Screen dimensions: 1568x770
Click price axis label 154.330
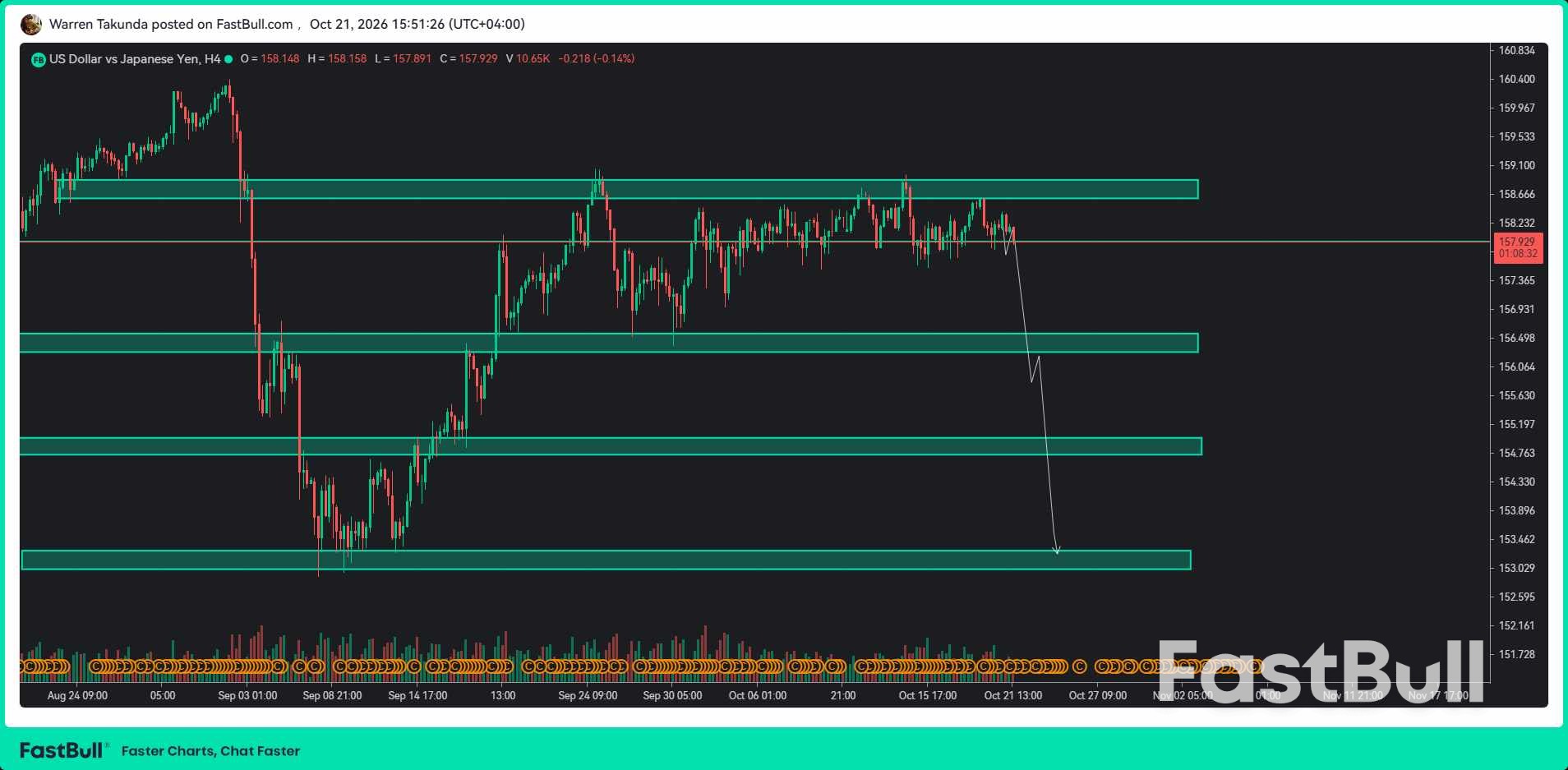click(1516, 482)
